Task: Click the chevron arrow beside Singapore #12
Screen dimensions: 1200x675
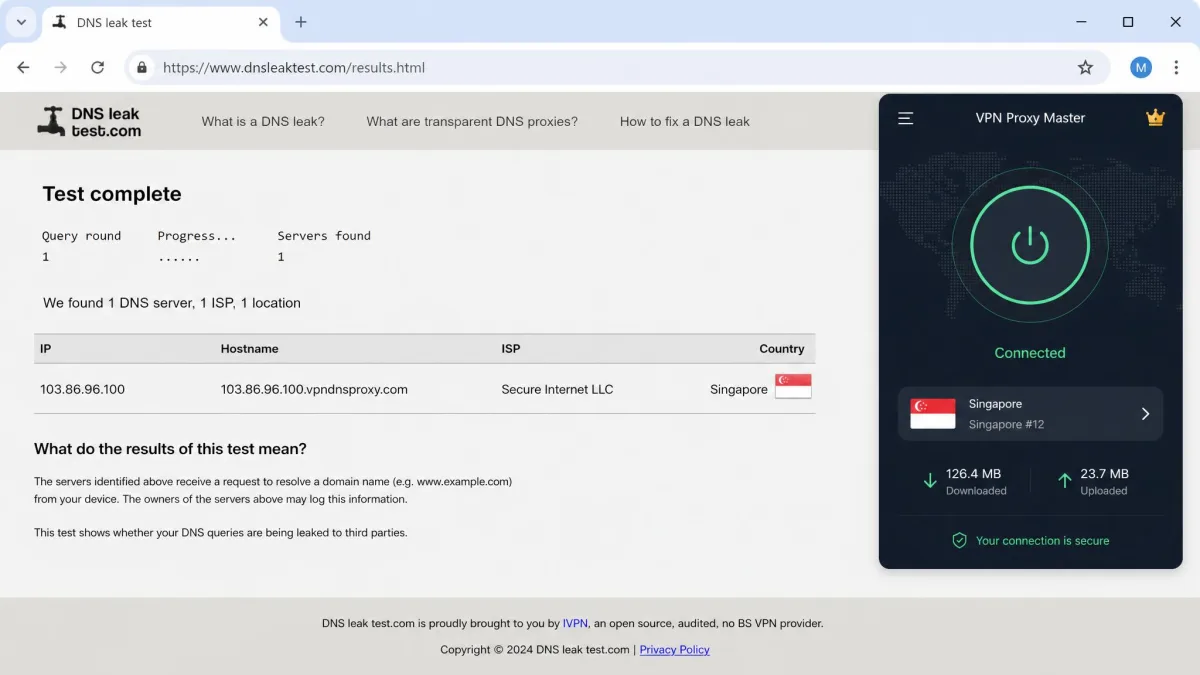Action: click(1145, 414)
